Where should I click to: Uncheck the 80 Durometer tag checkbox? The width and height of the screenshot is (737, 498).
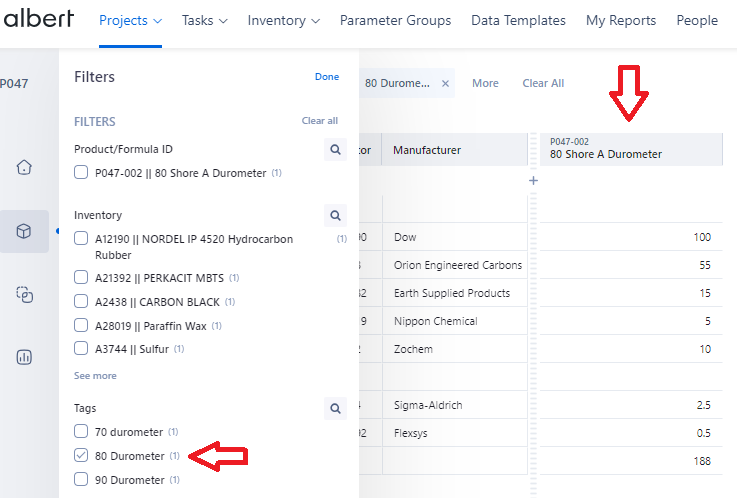[81, 456]
